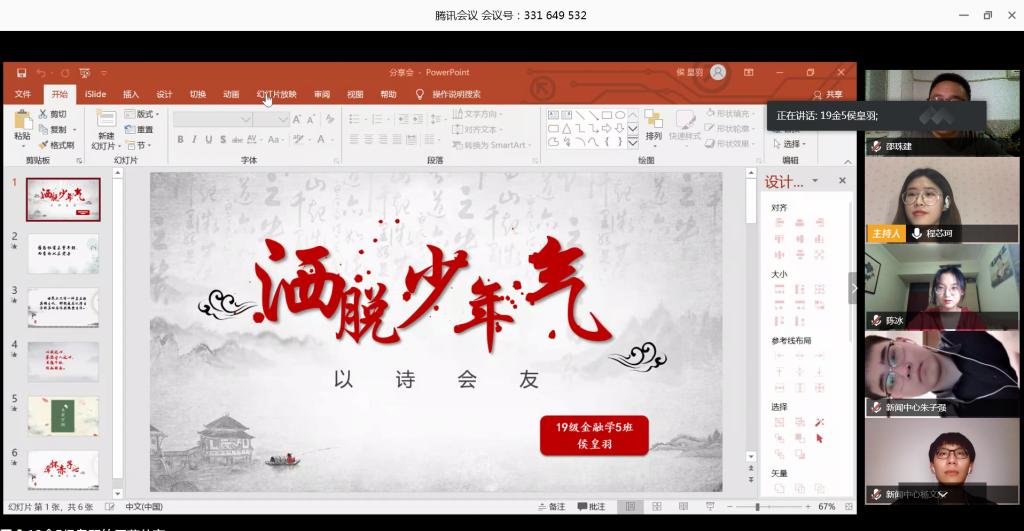Toggle the Notes (备注) pane
Viewport: 1024px width, 531px height.
pos(551,507)
